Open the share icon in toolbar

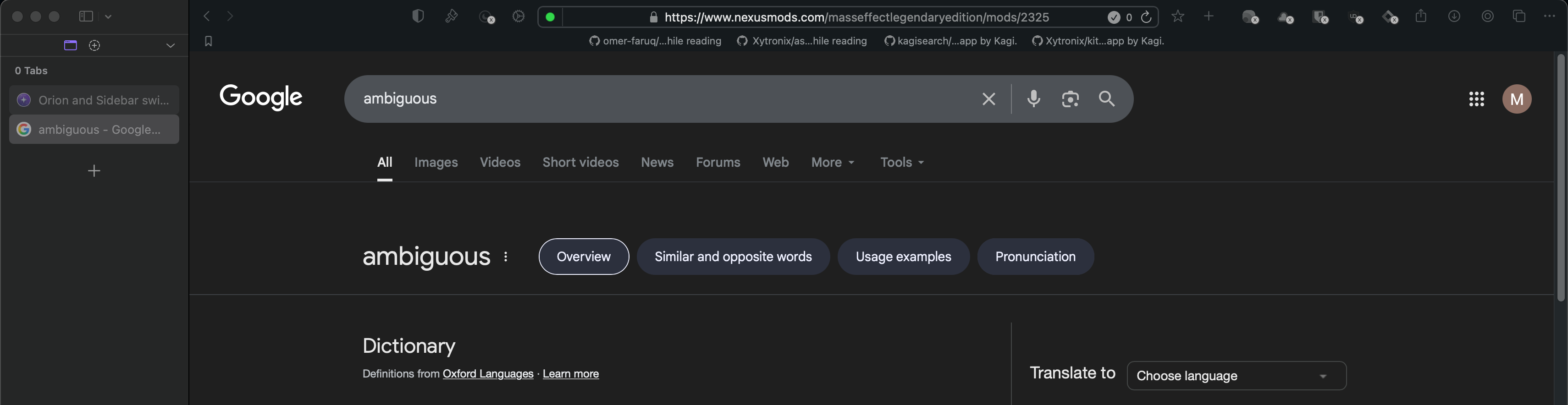(x=1421, y=16)
